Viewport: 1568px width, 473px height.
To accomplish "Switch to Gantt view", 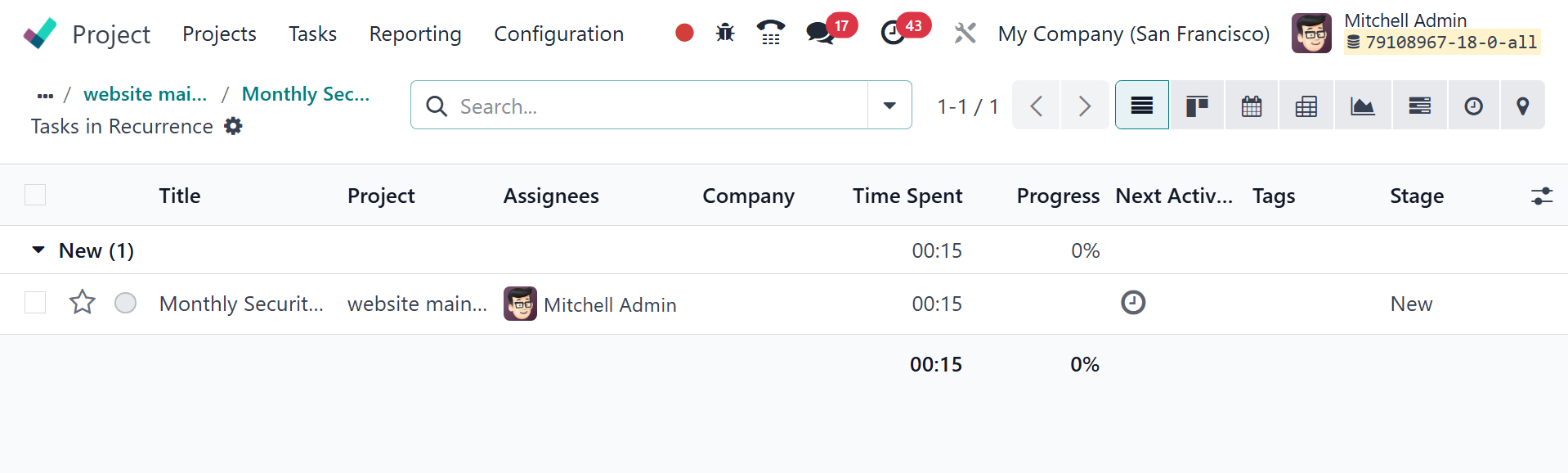I will (x=1419, y=106).
